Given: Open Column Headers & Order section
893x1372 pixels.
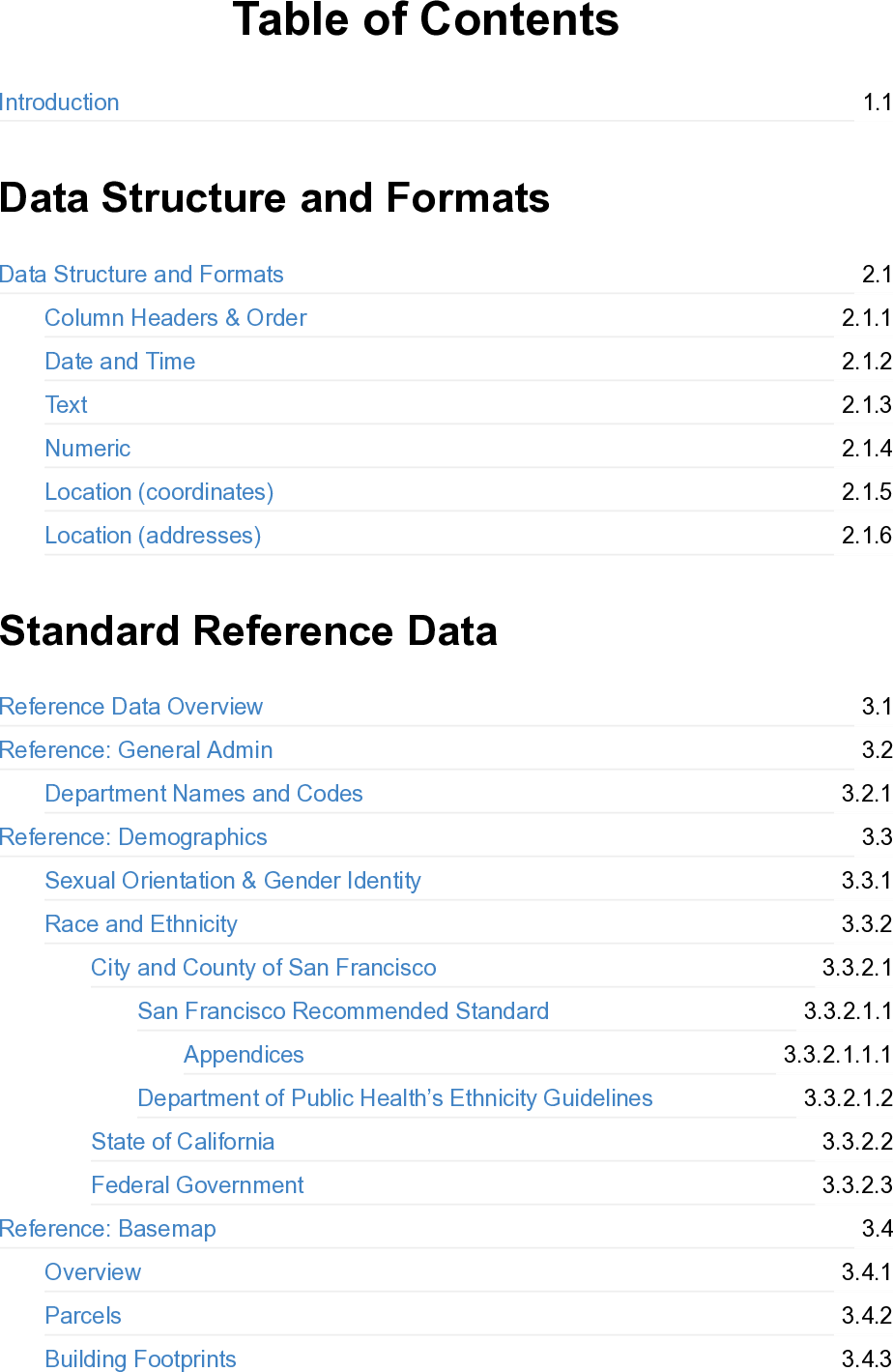Looking at the screenshot, I should coord(176,318).
